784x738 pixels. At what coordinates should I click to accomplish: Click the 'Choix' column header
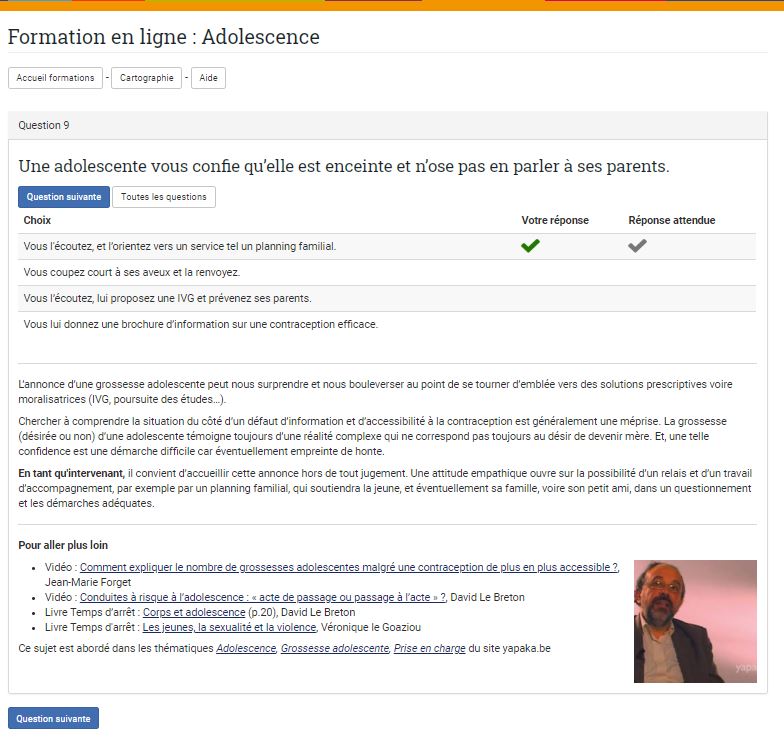pyautogui.click(x=37, y=220)
